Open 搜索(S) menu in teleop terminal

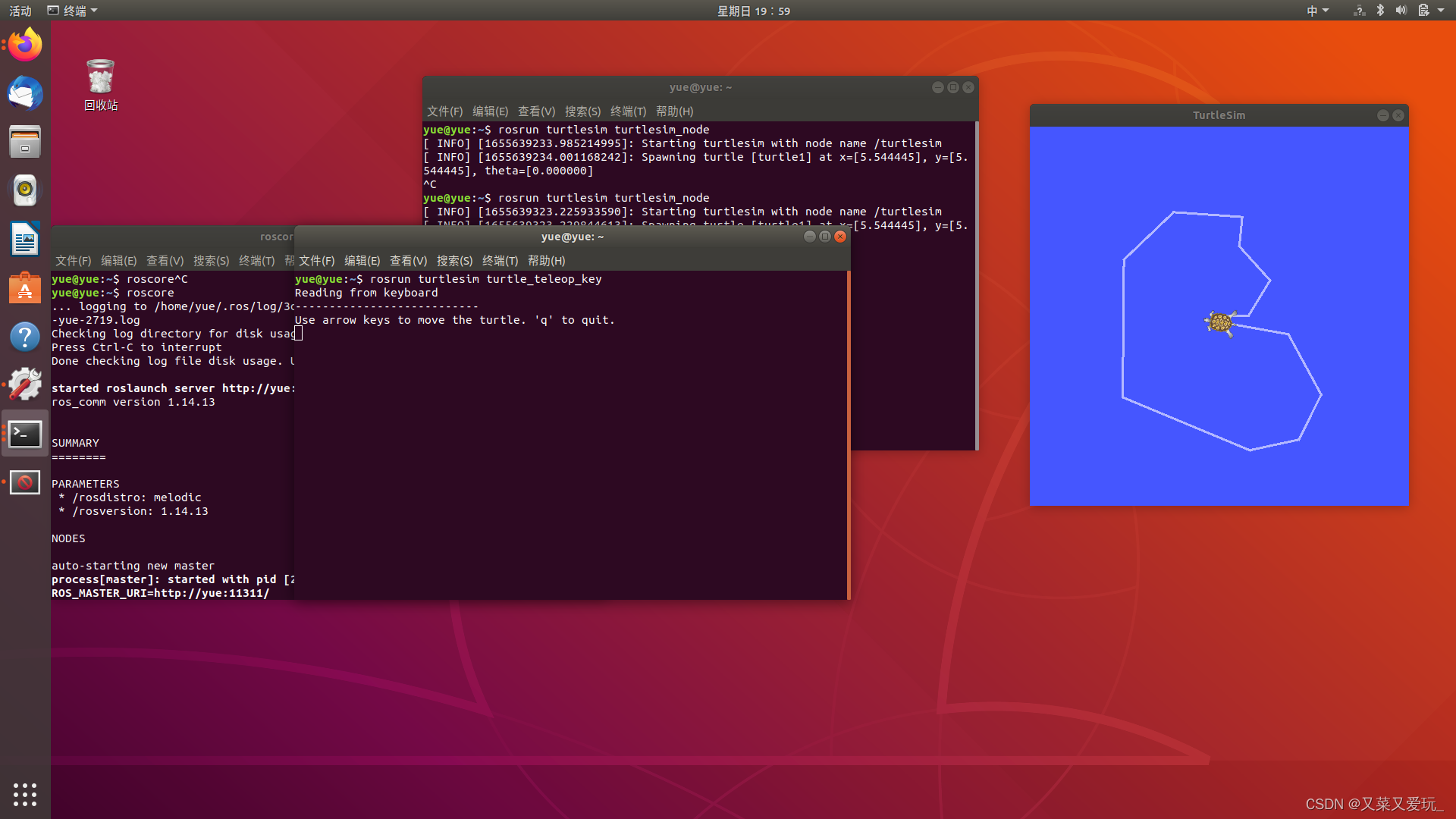click(x=454, y=261)
